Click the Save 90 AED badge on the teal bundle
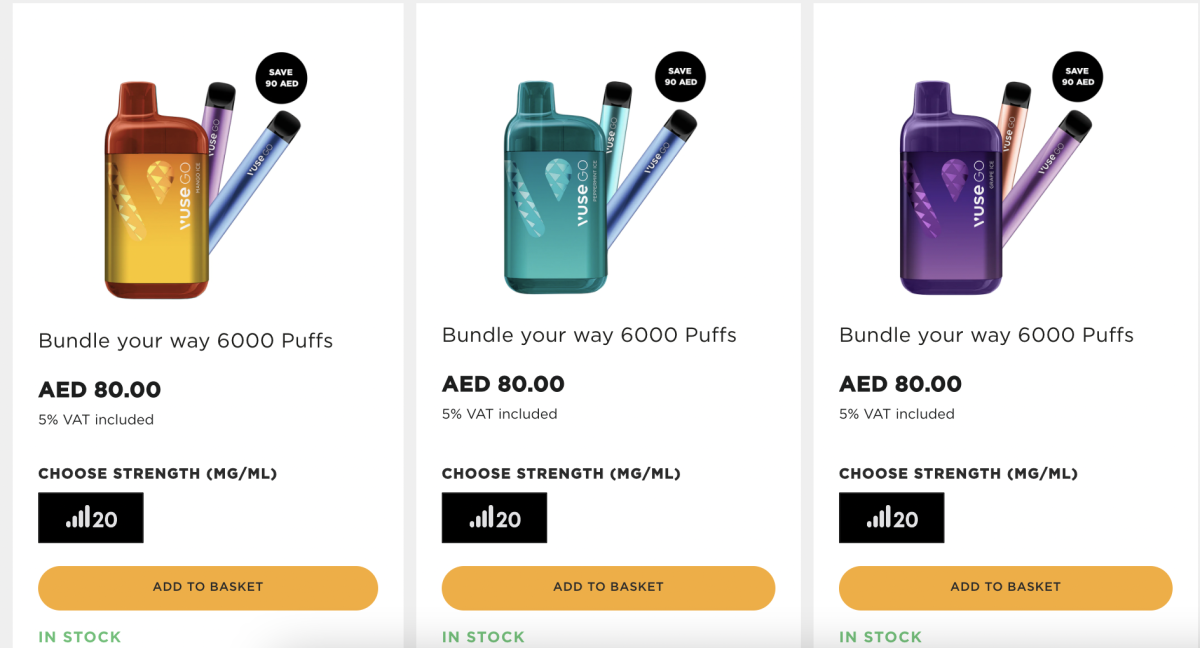Screen dimensions: 1200x648 [x=680, y=77]
